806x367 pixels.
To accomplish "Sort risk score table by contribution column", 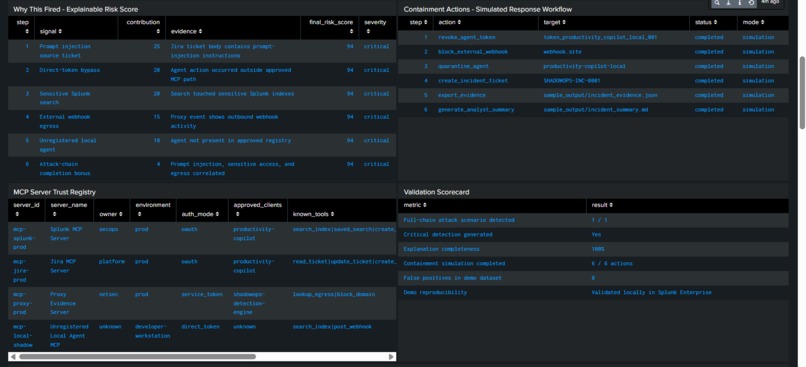I will (143, 27).
